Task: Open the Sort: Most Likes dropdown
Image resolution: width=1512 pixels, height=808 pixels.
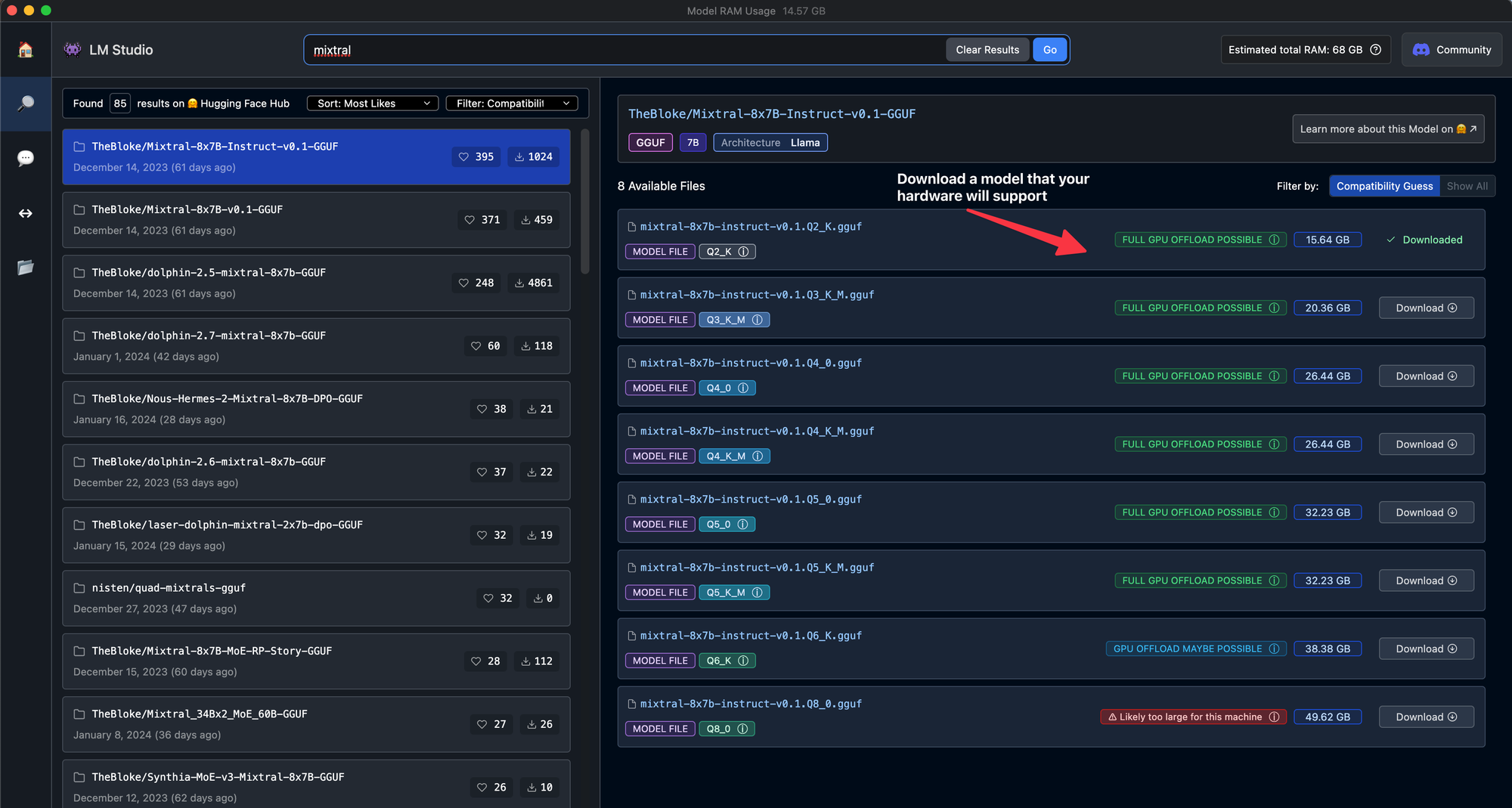Action: point(373,104)
